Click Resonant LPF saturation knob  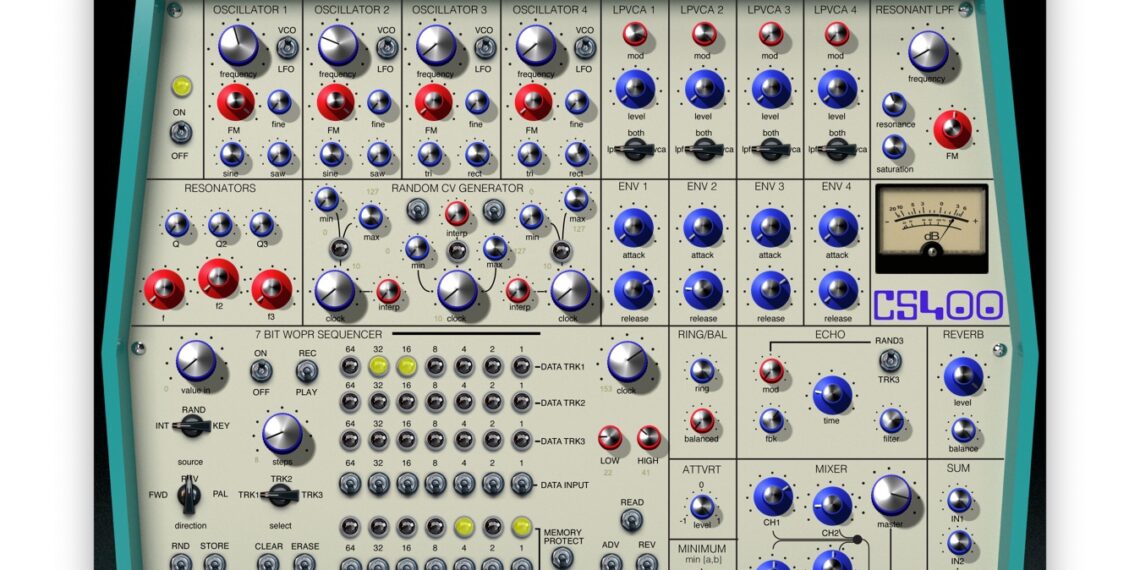coord(894,147)
